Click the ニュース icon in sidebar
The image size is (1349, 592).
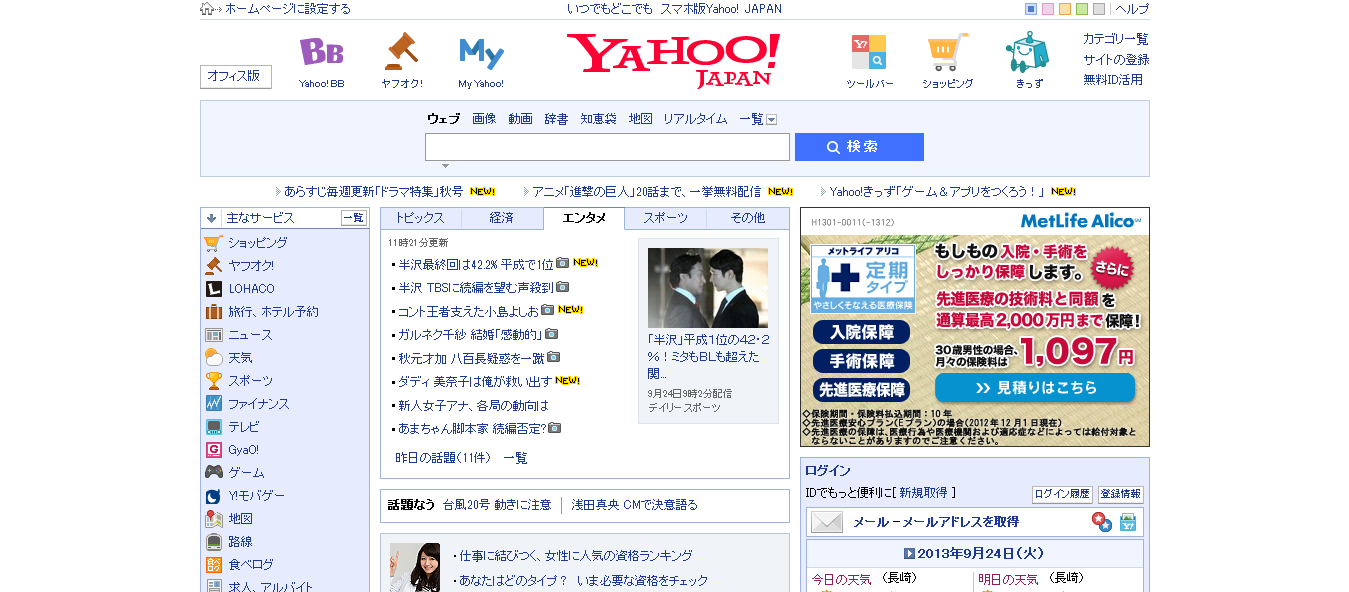point(213,335)
